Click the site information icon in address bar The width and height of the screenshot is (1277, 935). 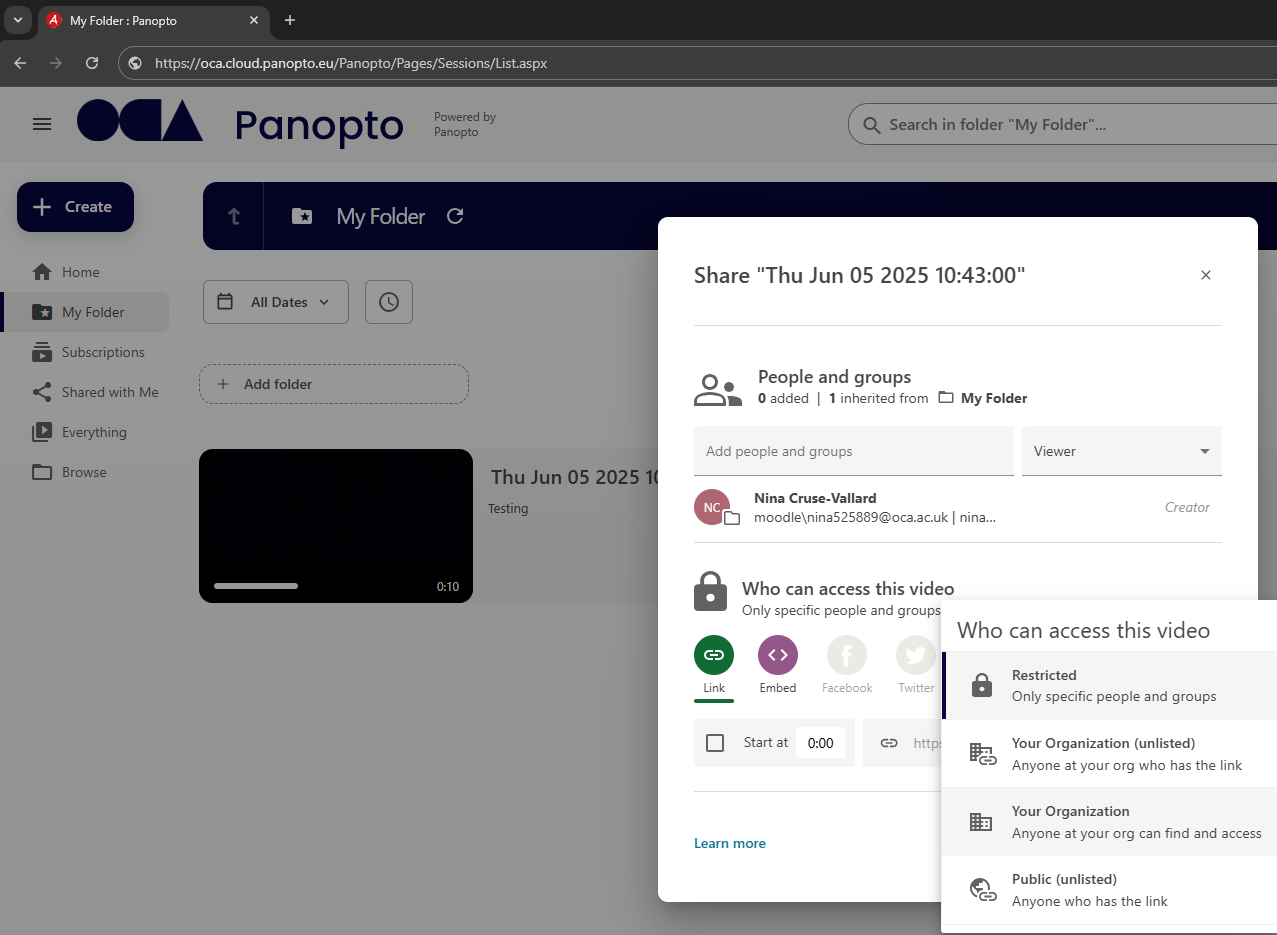tap(135, 63)
